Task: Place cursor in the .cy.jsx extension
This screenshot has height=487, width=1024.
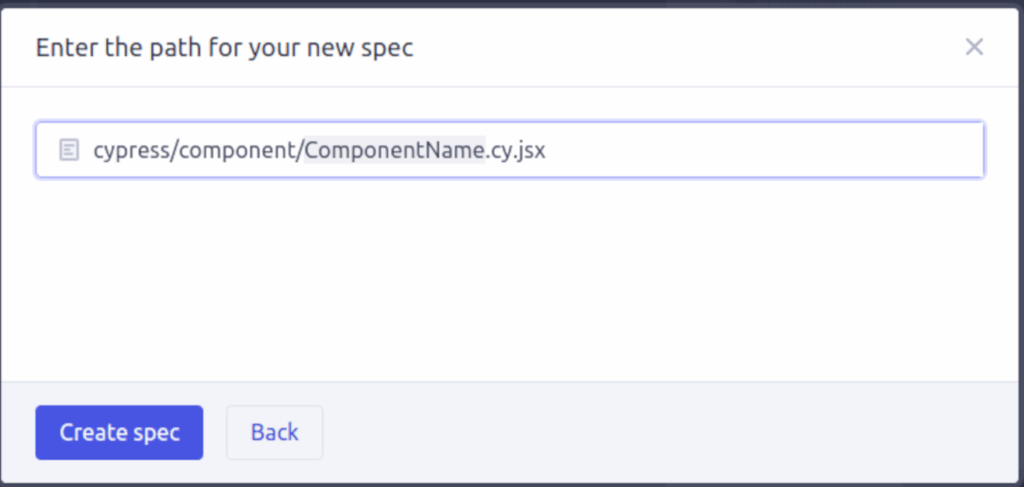Action: pyautogui.click(x=515, y=151)
